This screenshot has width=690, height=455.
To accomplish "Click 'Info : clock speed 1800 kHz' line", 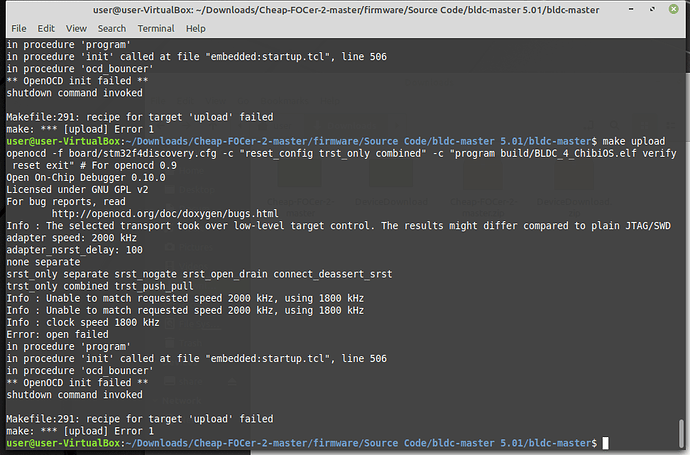I will [x=83, y=322].
